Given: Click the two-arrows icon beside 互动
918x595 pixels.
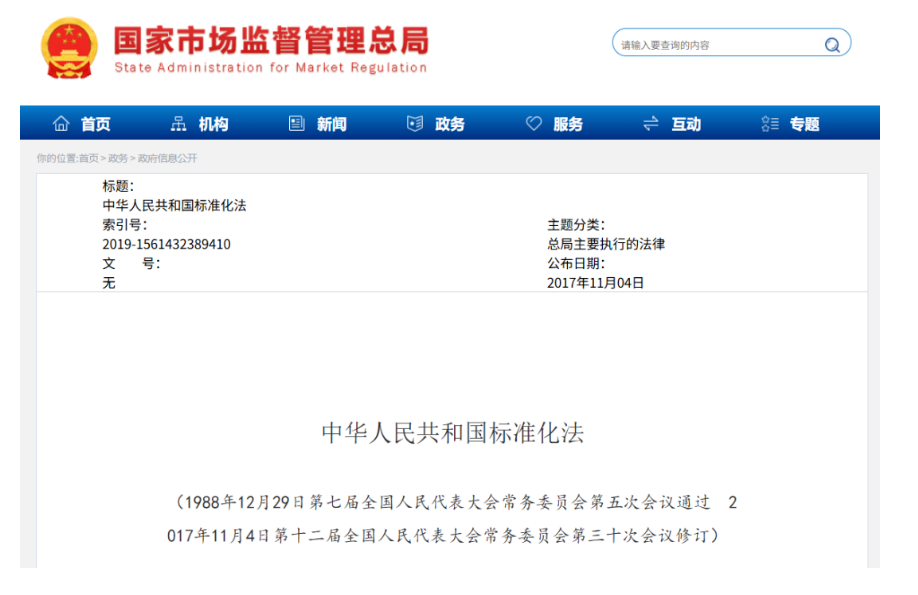Looking at the screenshot, I should click(651, 124).
